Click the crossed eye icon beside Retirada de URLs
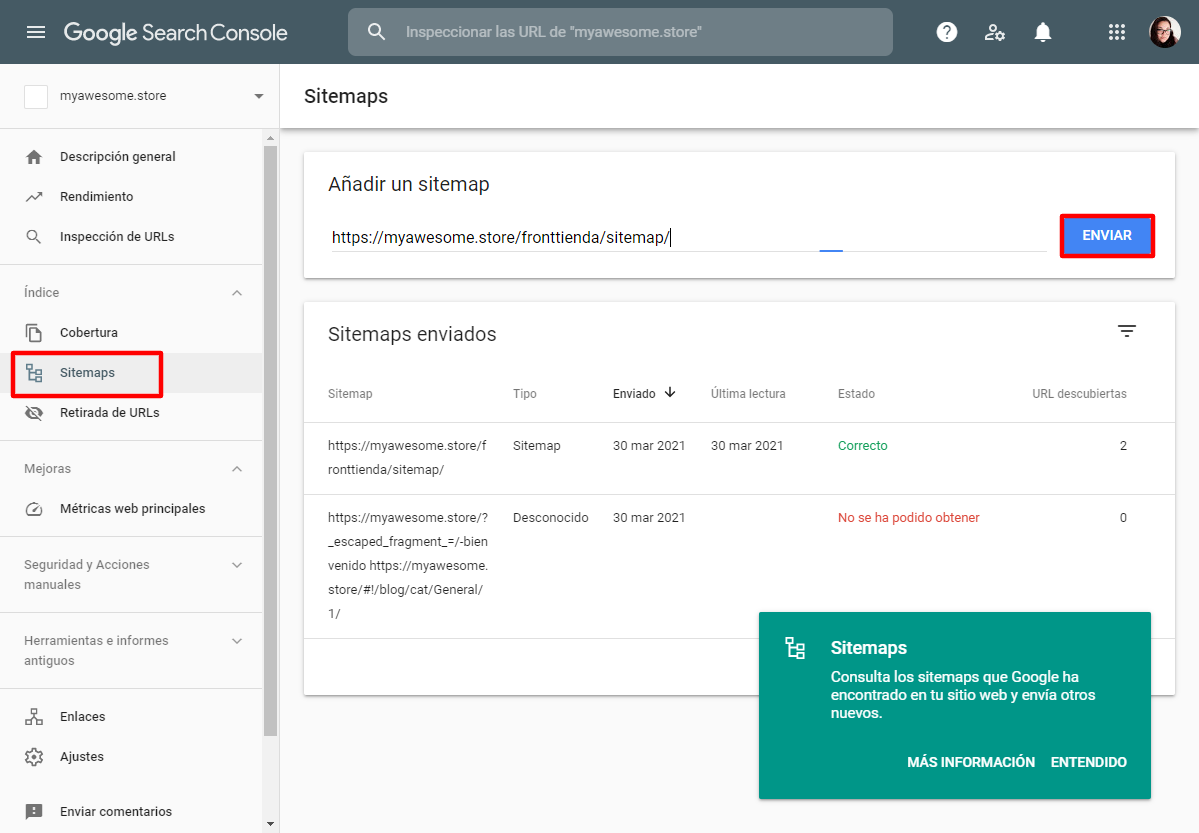The height and width of the screenshot is (833, 1199). (x=34, y=413)
